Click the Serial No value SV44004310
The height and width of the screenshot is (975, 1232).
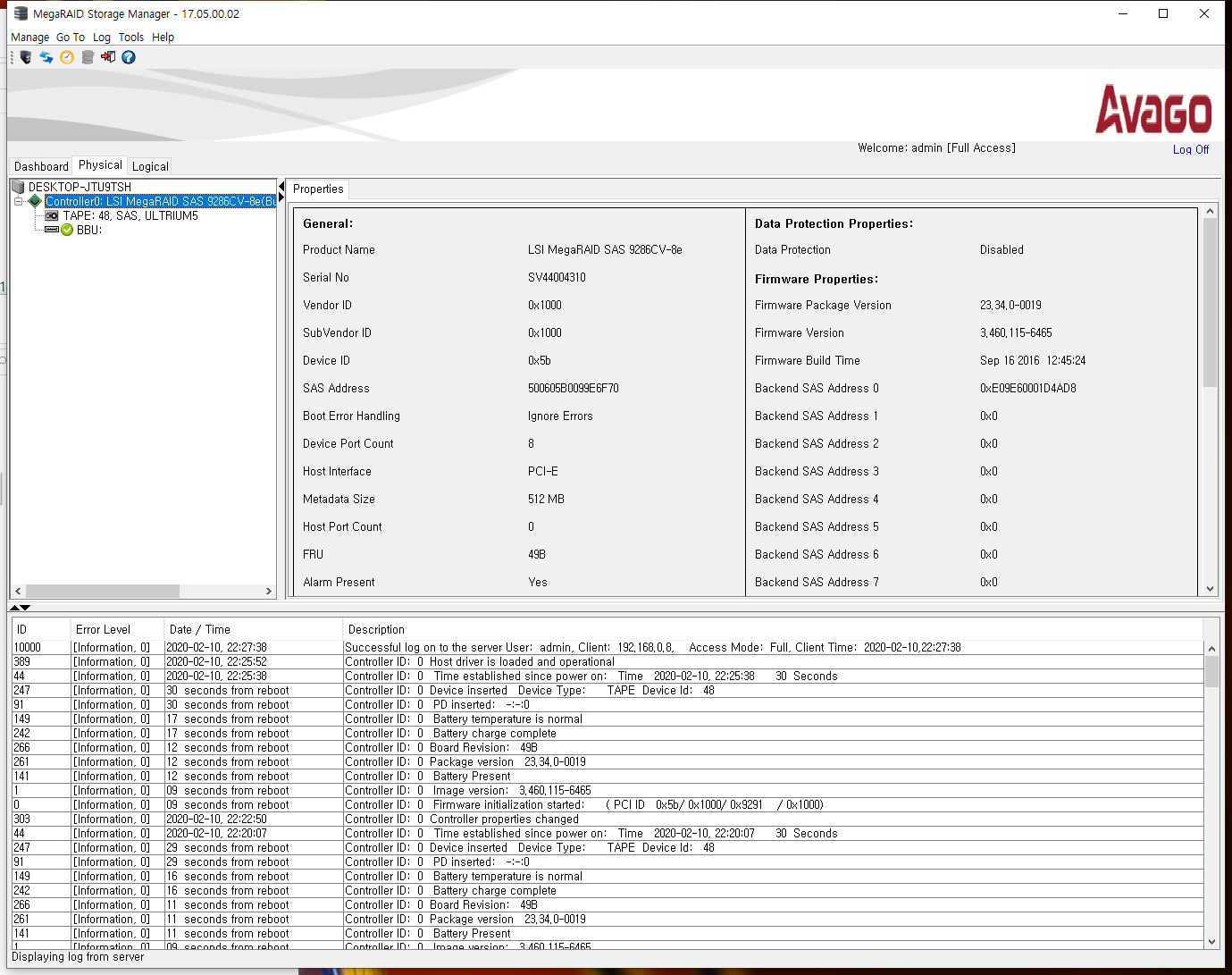coord(557,277)
